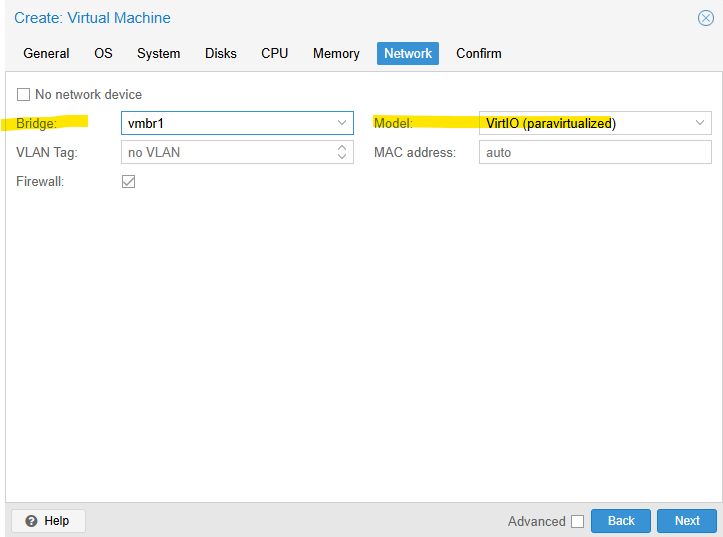
Task: Go to the System tab
Action: tap(159, 54)
